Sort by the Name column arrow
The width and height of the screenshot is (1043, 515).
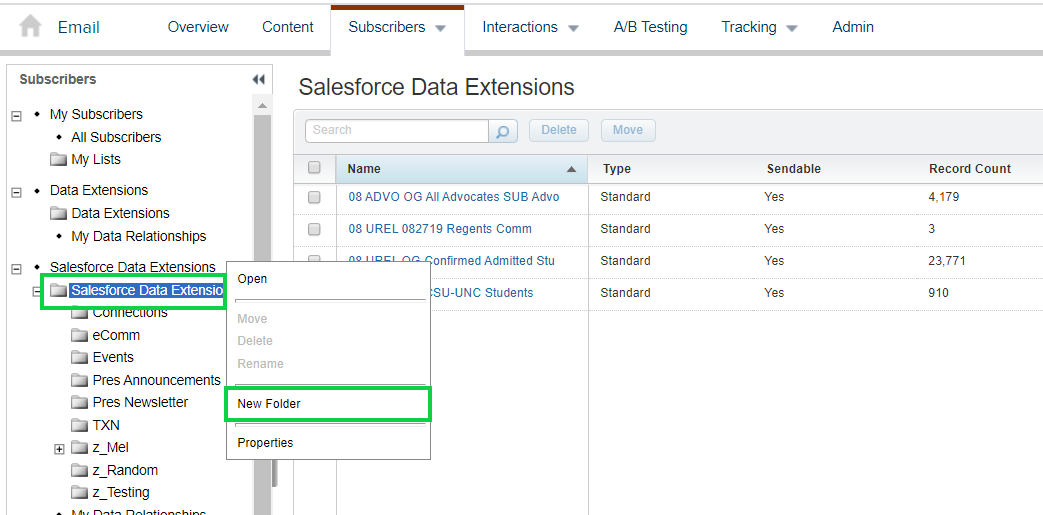click(571, 169)
